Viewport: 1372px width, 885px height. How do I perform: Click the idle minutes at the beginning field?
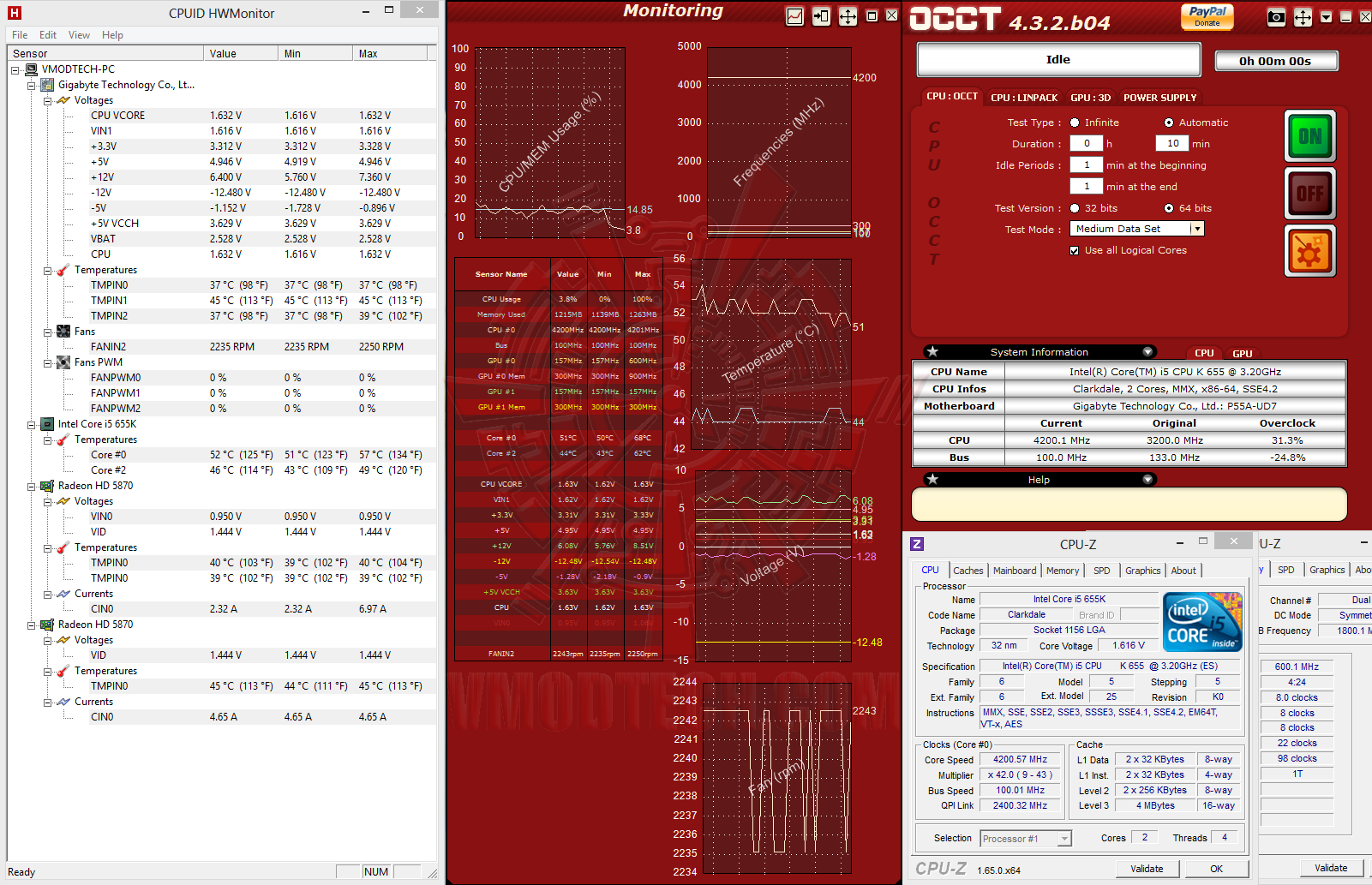pos(1087,164)
